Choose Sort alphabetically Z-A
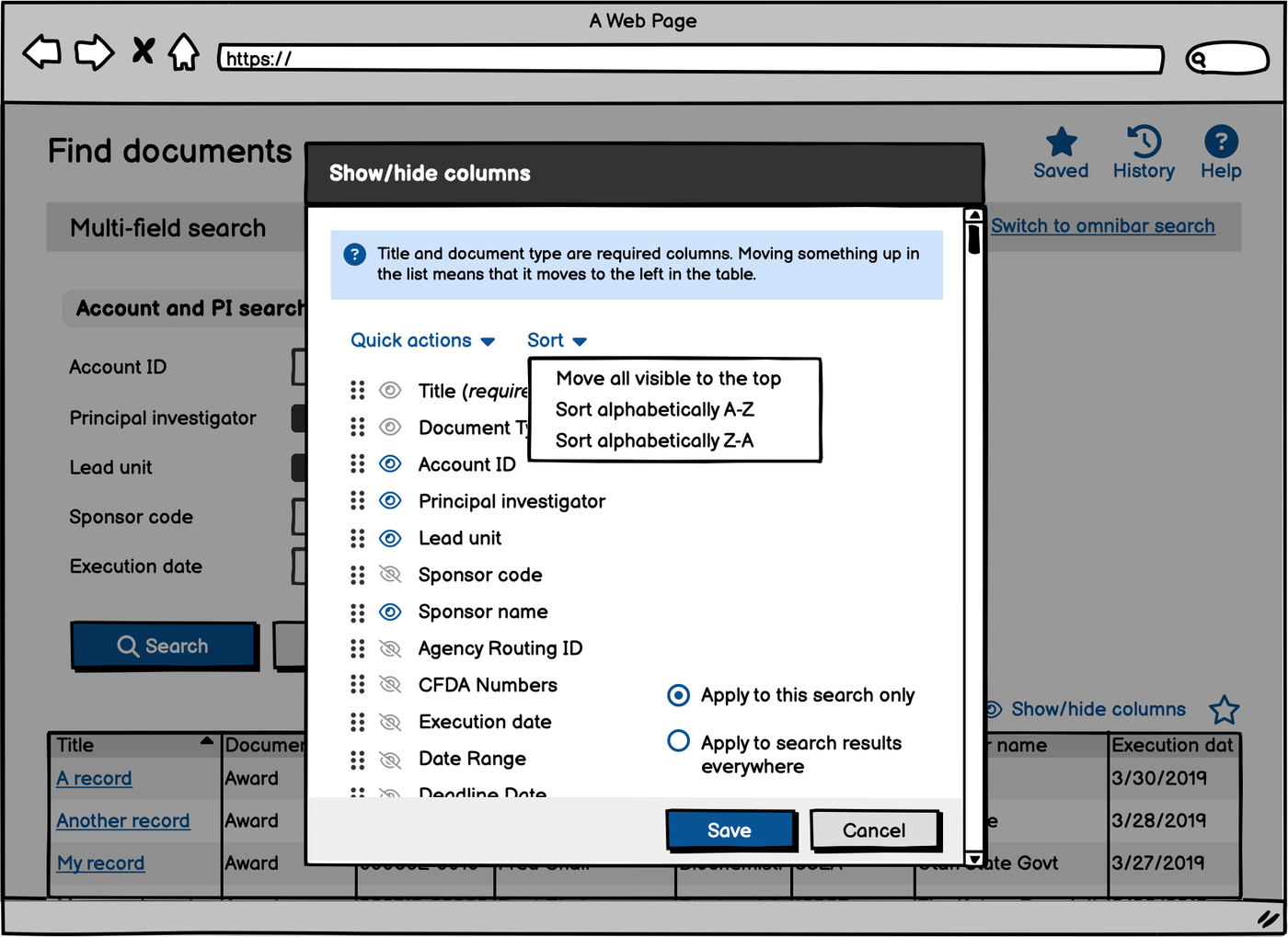This screenshot has height=937, width=1288. point(654,441)
